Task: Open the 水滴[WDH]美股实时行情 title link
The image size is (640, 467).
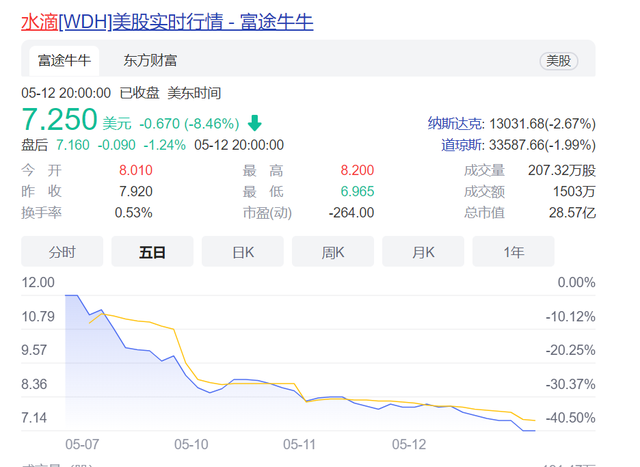Action: coord(167,22)
